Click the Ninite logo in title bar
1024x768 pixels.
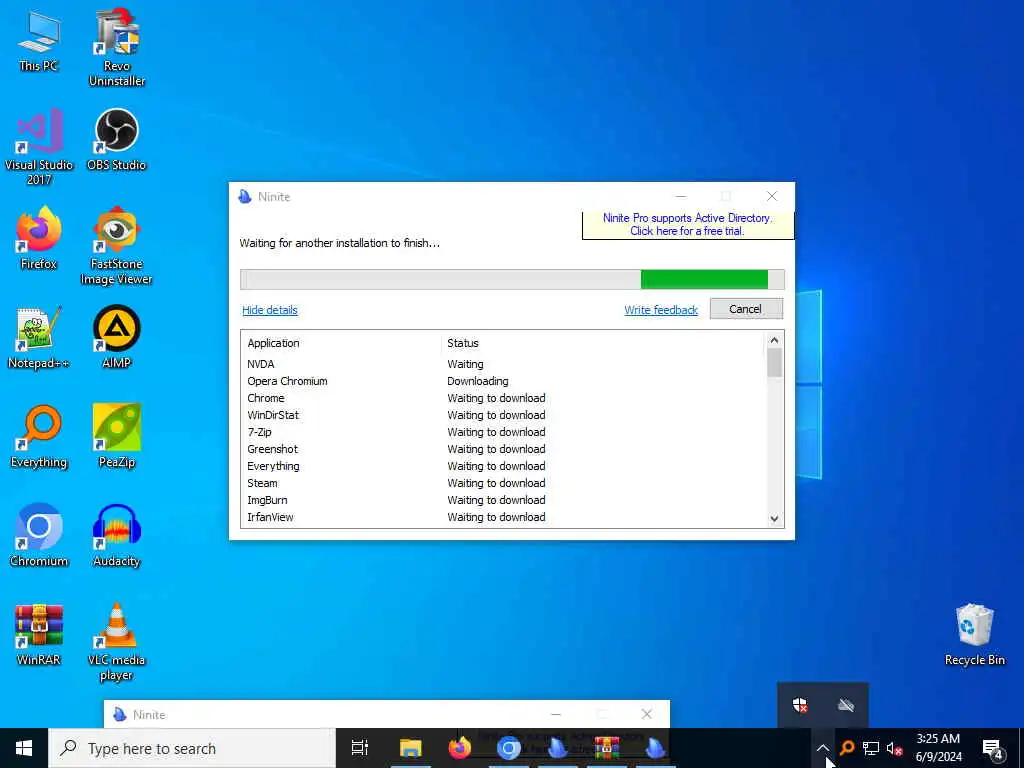point(245,197)
